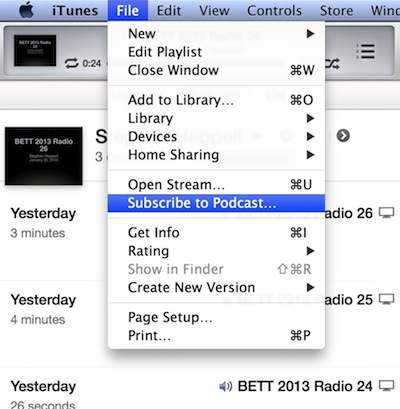Choose Page Setup… menu item
Image resolution: width=400 pixels, height=409 pixels.
tap(216, 317)
